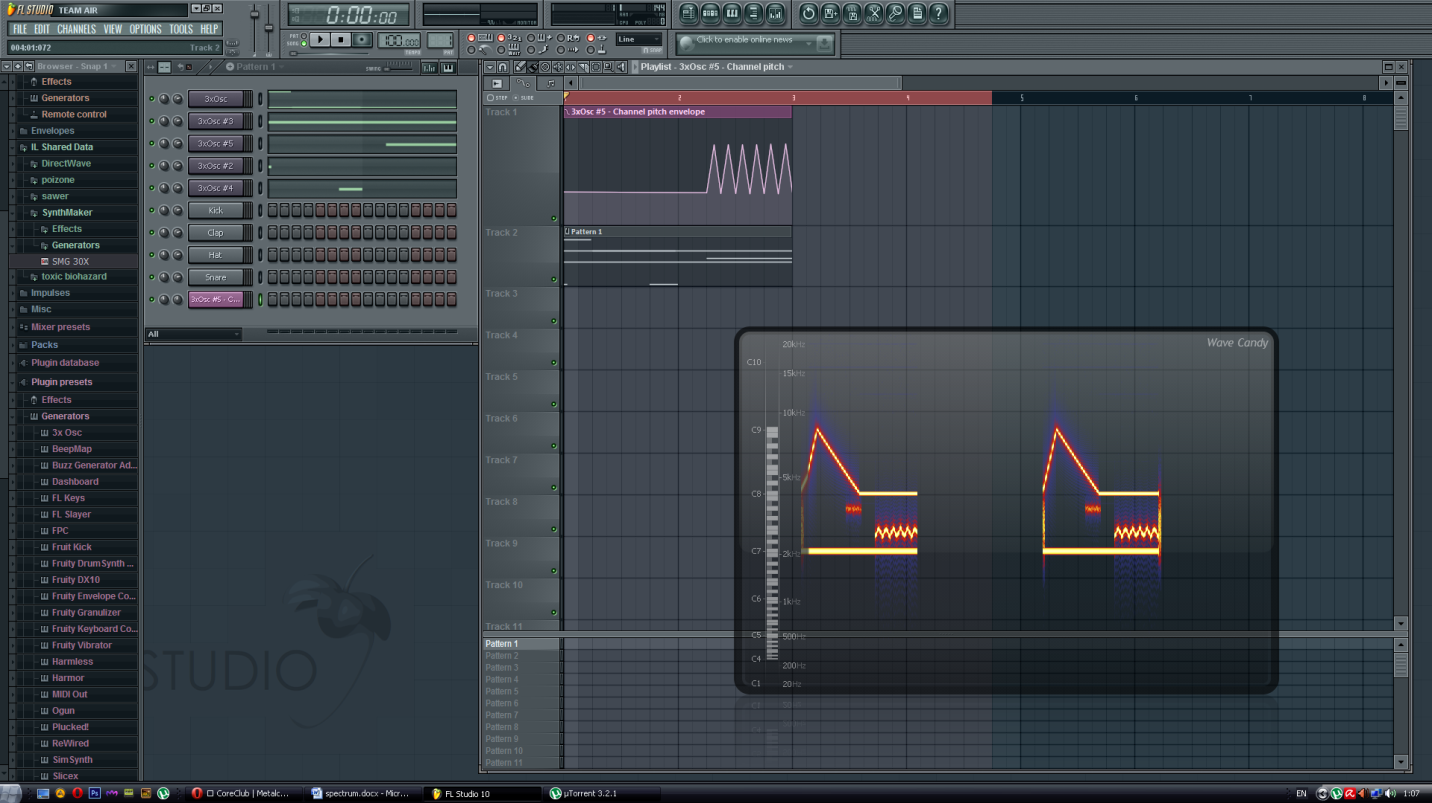Screen dimensions: 1432x803
Task: Open the FILE menu
Action: tap(19, 29)
